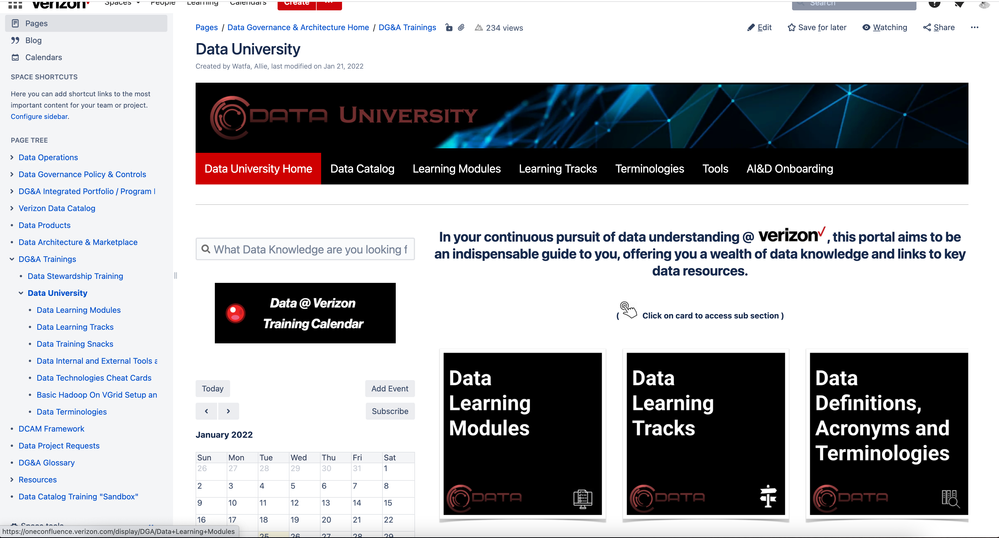This screenshot has height=538, width=999.
Task: Open the Data Learning Tracks card
Action: tap(706, 433)
